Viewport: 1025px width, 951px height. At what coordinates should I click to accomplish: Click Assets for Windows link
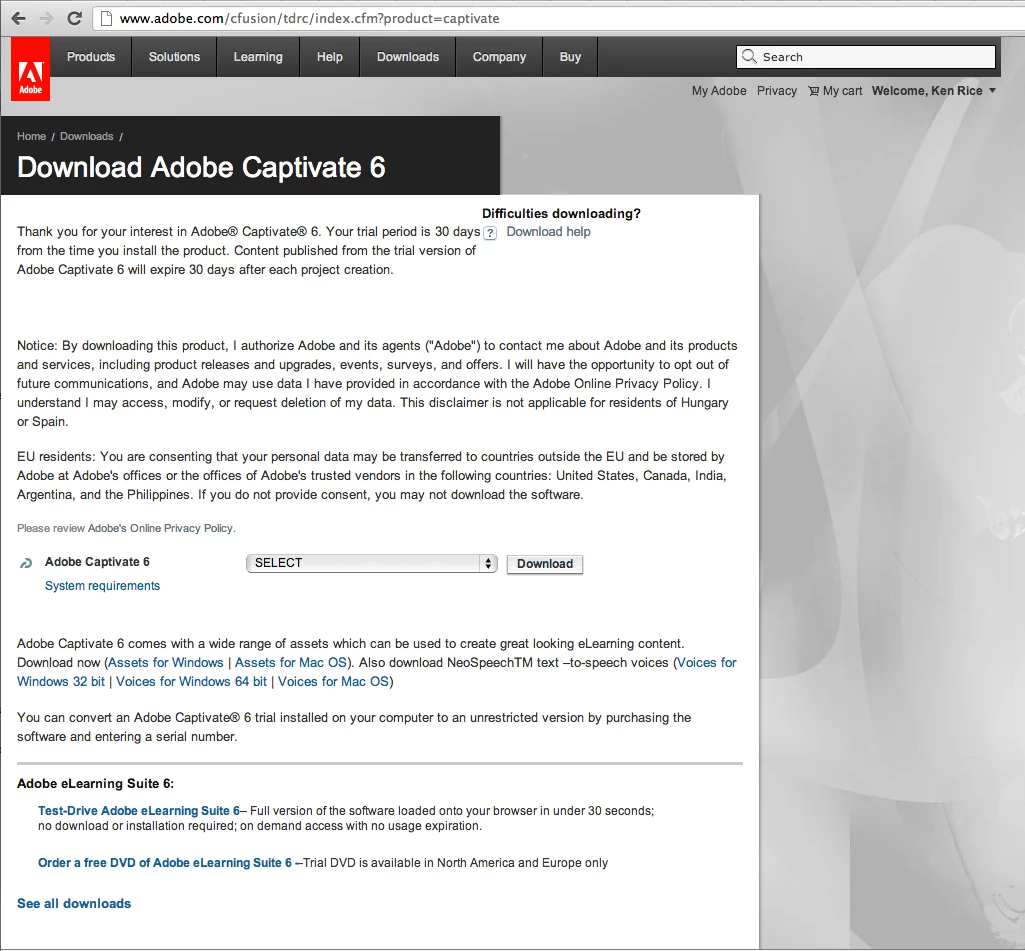coord(165,662)
